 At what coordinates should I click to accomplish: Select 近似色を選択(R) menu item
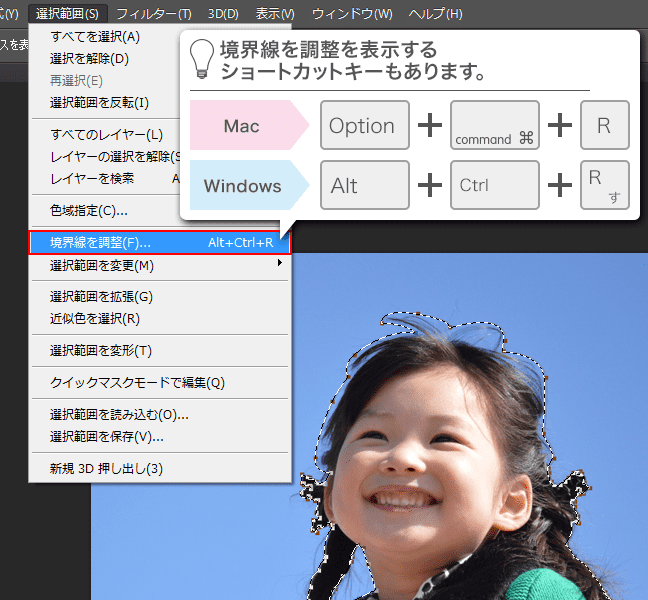coord(95,318)
